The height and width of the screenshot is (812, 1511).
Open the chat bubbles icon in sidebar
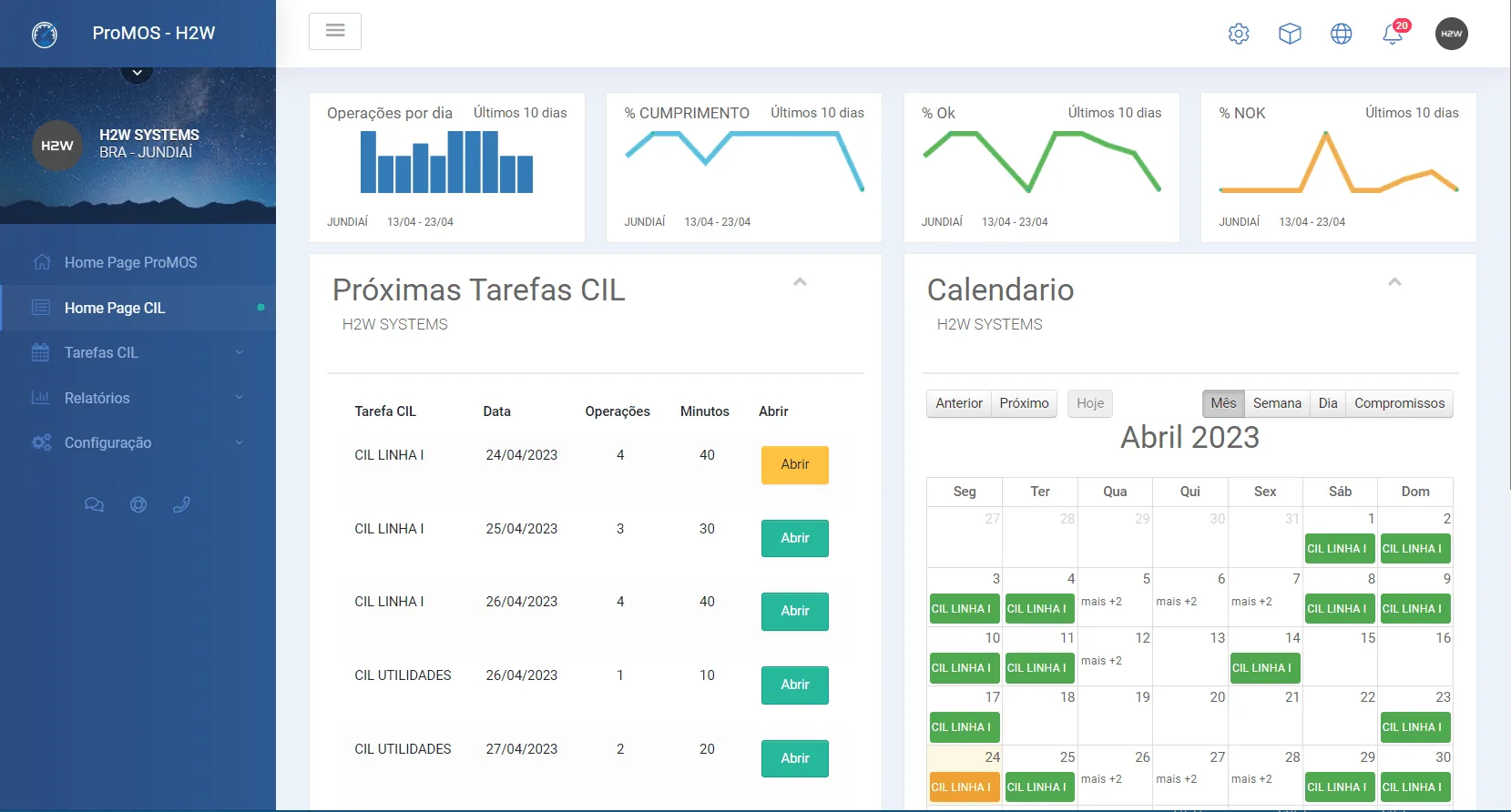click(x=94, y=504)
